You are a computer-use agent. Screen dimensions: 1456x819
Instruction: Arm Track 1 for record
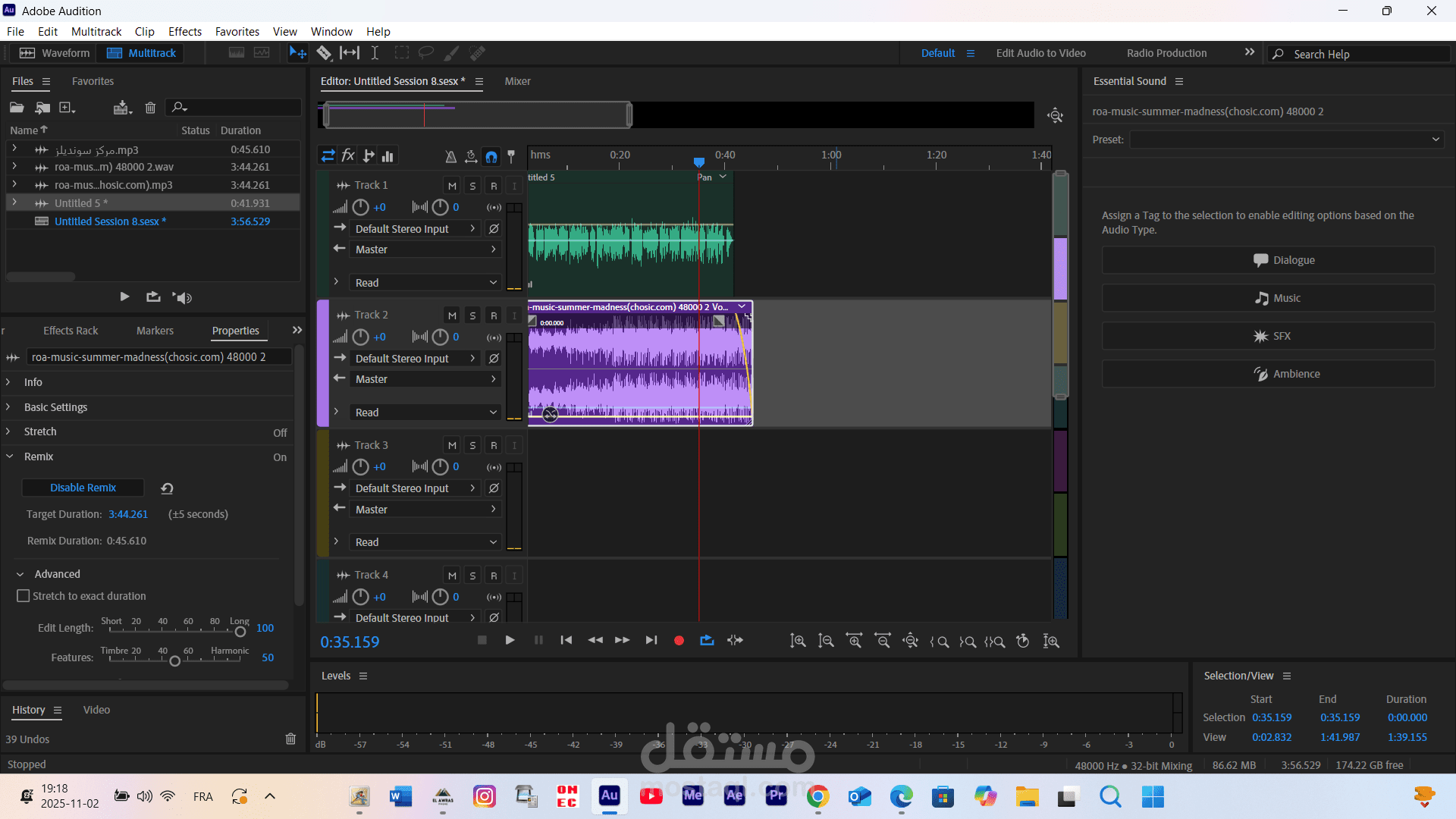494,186
